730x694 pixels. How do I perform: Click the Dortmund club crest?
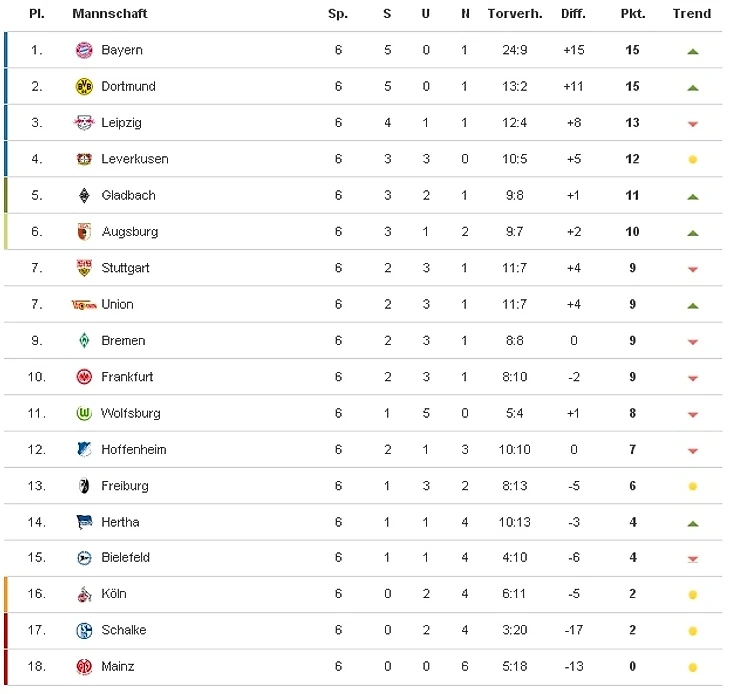pos(84,87)
